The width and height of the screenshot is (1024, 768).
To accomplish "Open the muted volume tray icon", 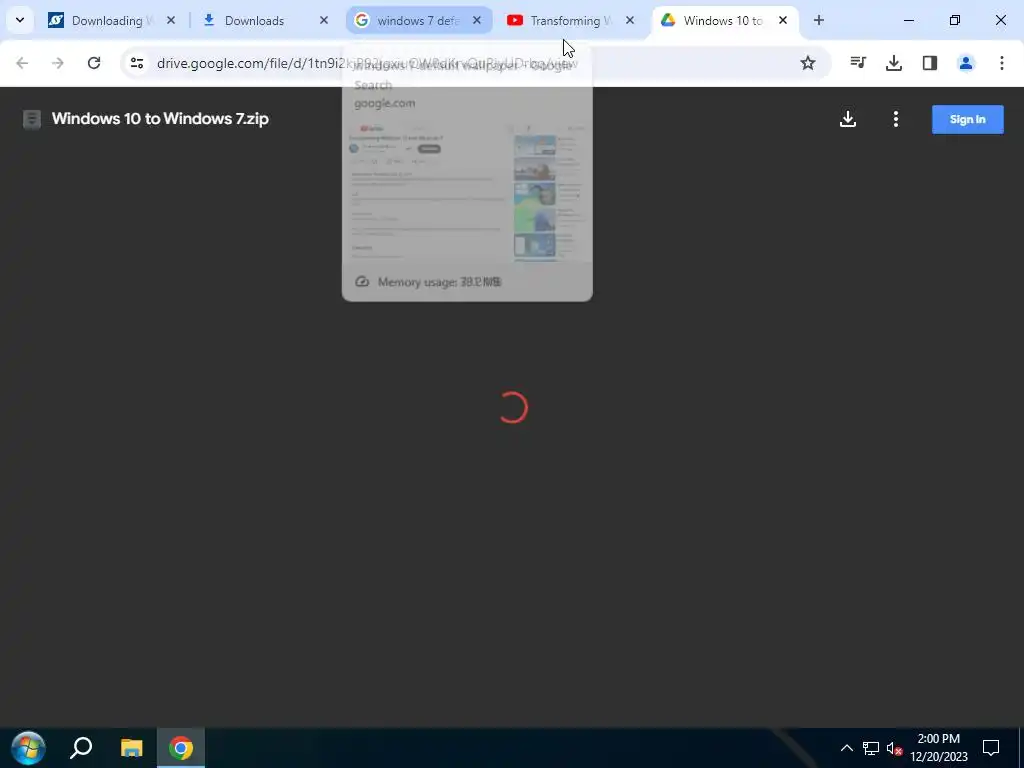I will point(894,748).
